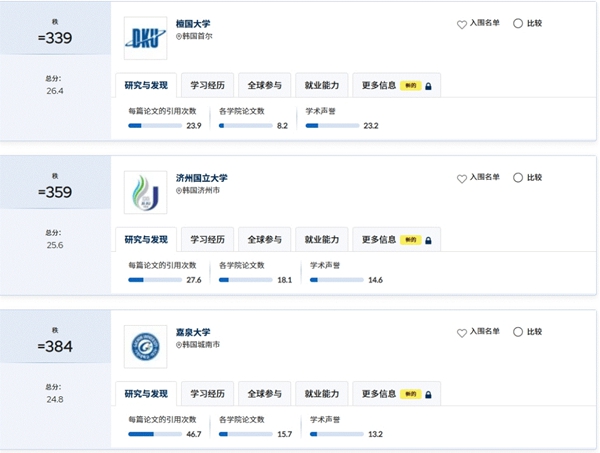Click the 嘉泉大学 round logo
Screen dimensions: 600x453
point(145,347)
